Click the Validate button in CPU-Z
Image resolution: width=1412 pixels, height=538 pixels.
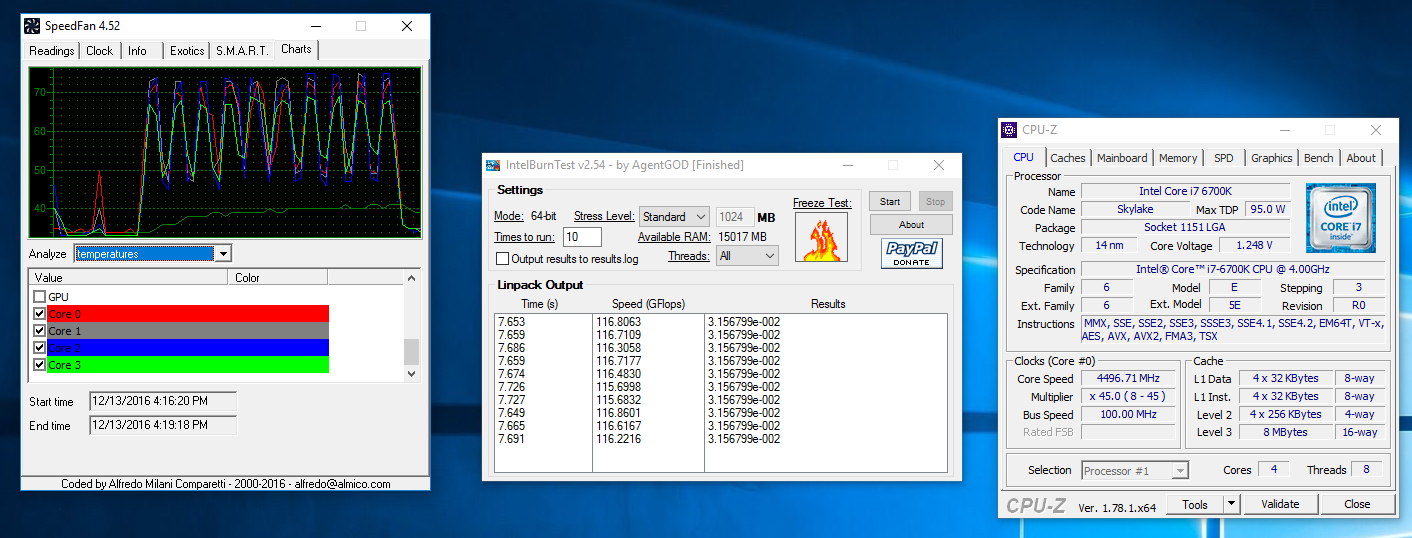[1280, 504]
